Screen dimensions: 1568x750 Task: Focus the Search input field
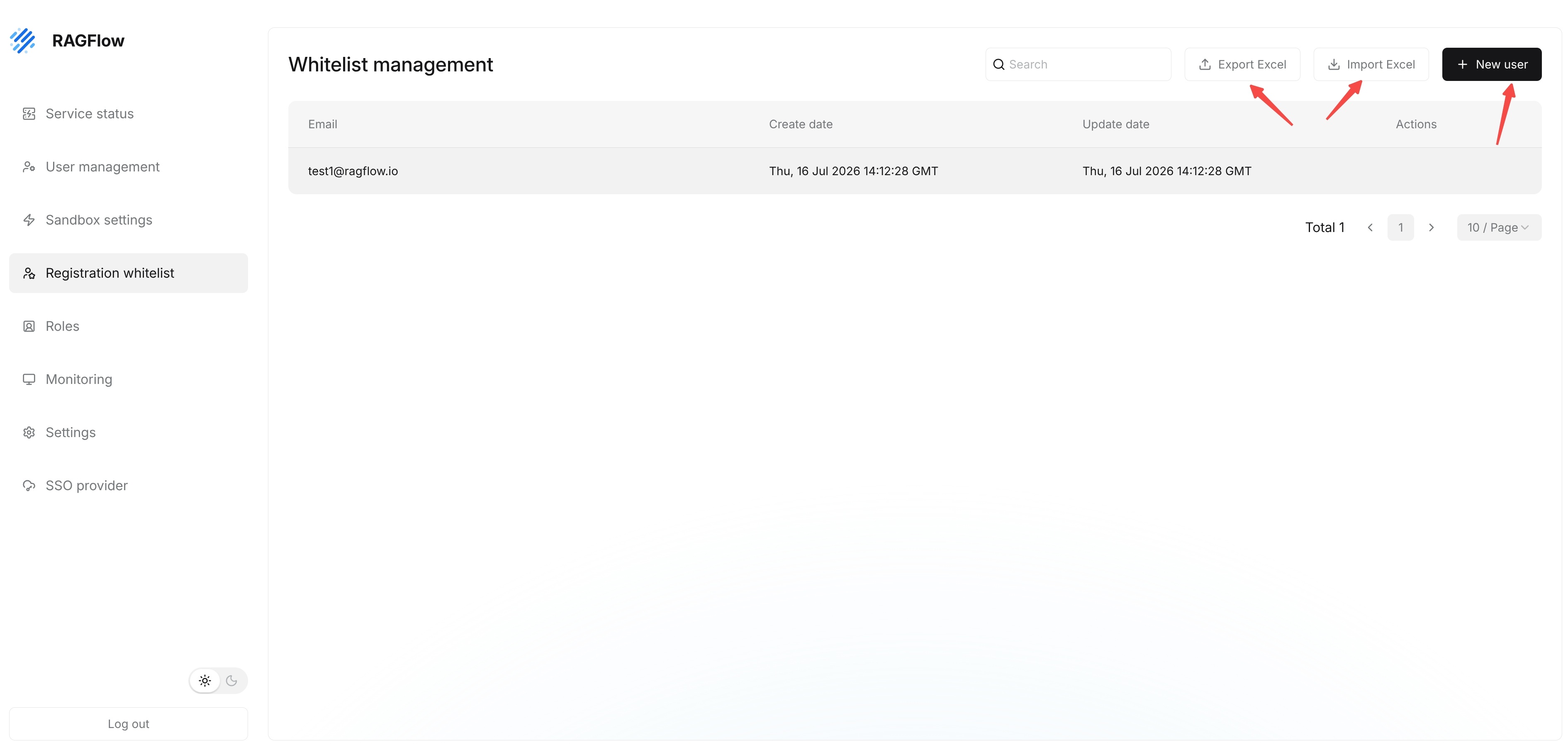pyautogui.click(x=1078, y=65)
